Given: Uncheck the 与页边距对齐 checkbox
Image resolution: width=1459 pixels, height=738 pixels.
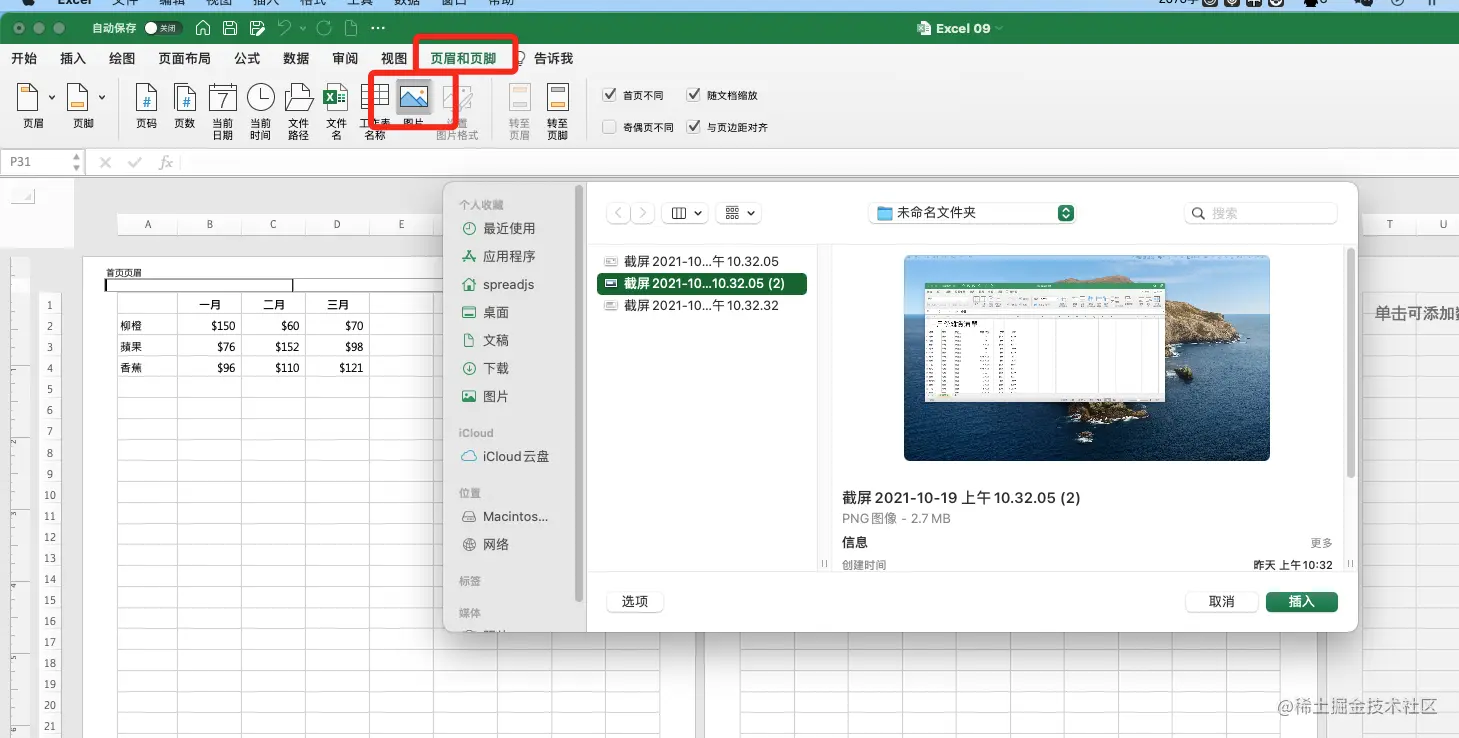Looking at the screenshot, I should pyautogui.click(x=694, y=127).
